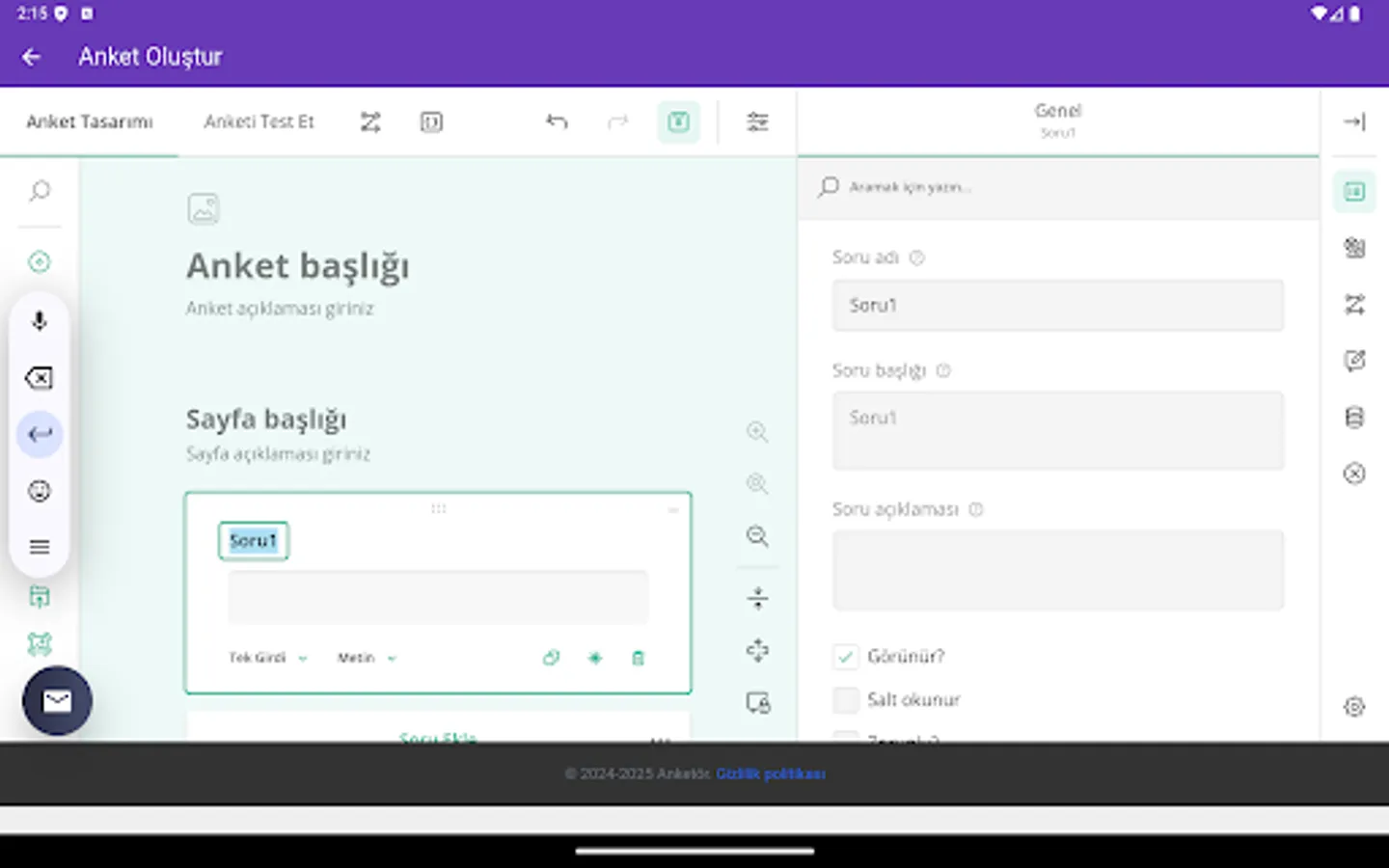
Task: Click the zoom in magnifier icon
Action: pos(757,431)
